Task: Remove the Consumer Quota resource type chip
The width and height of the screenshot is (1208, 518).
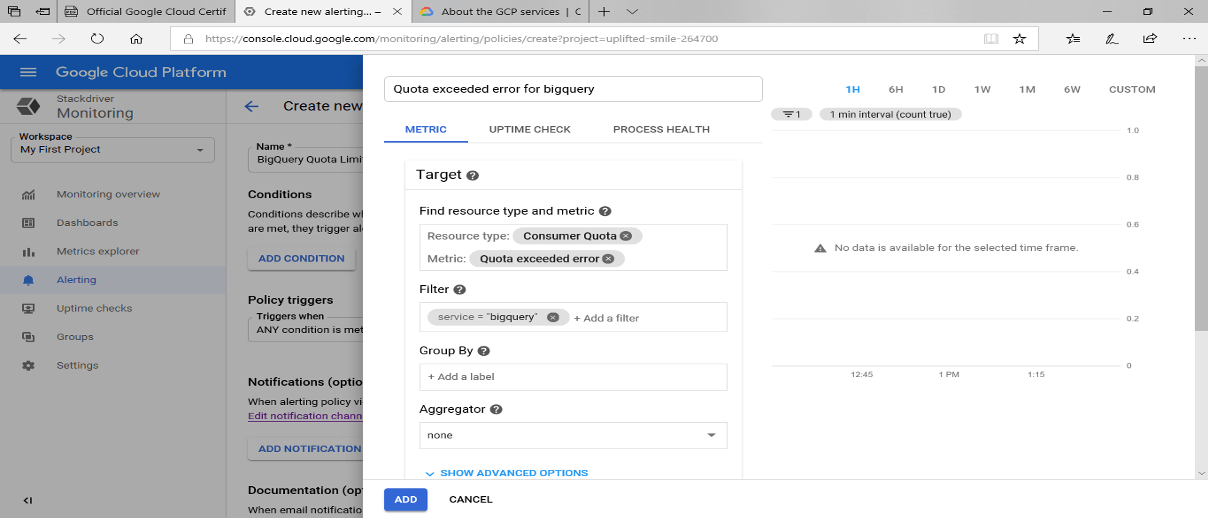Action: [x=625, y=236]
